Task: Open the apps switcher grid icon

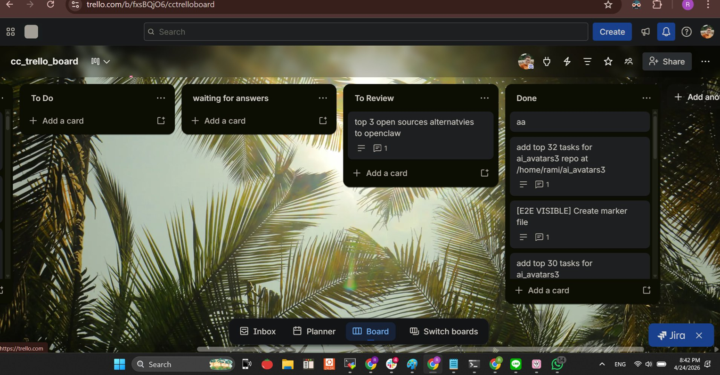Action: click(x=11, y=32)
